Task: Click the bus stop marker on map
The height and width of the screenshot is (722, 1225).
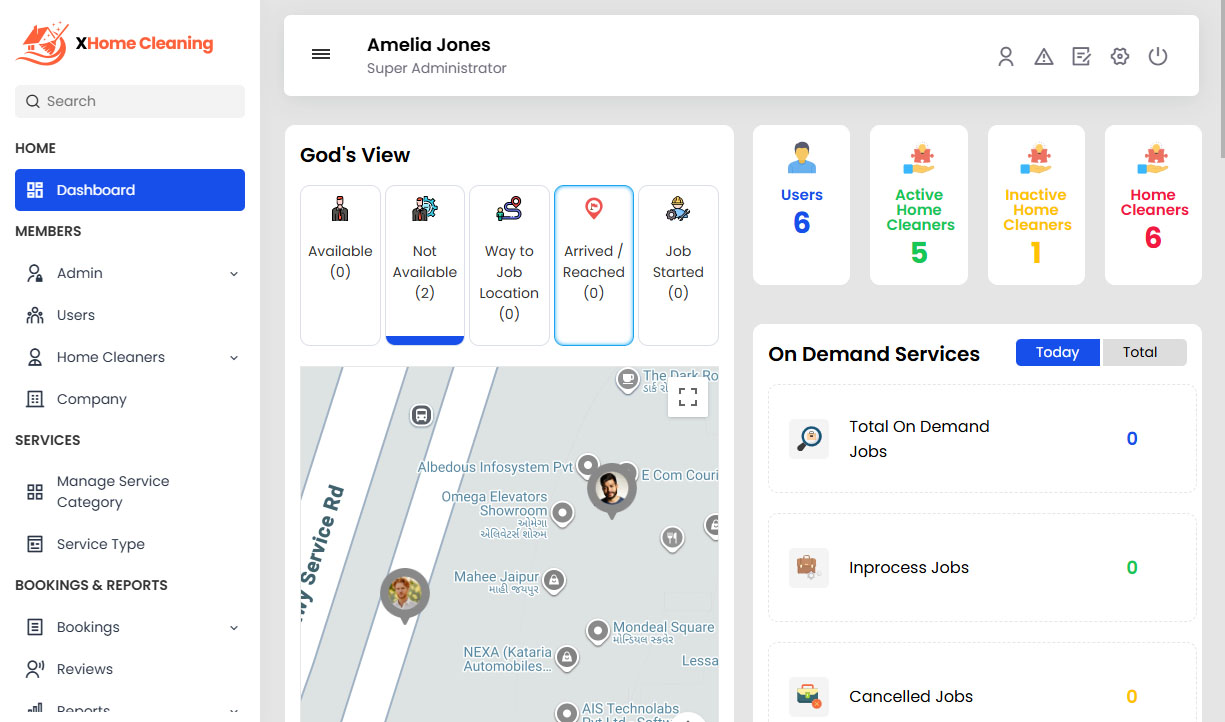Action: (421, 414)
